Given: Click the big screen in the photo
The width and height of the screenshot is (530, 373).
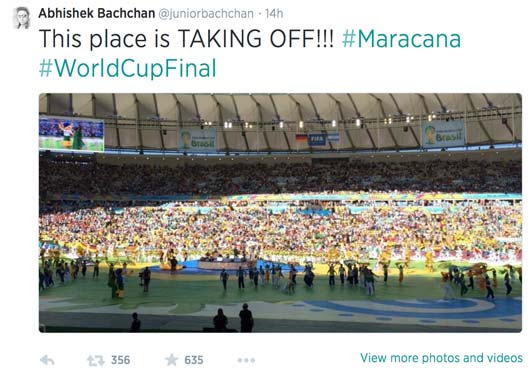Looking at the screenshot, I should pos(72,134).
